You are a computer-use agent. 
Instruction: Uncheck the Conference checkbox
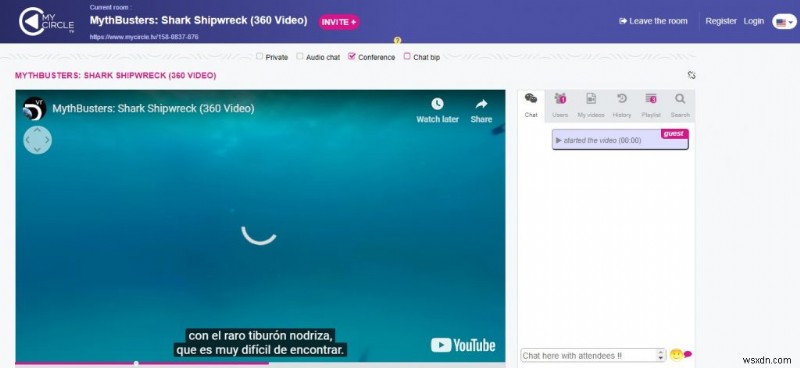tap(352, 56)
